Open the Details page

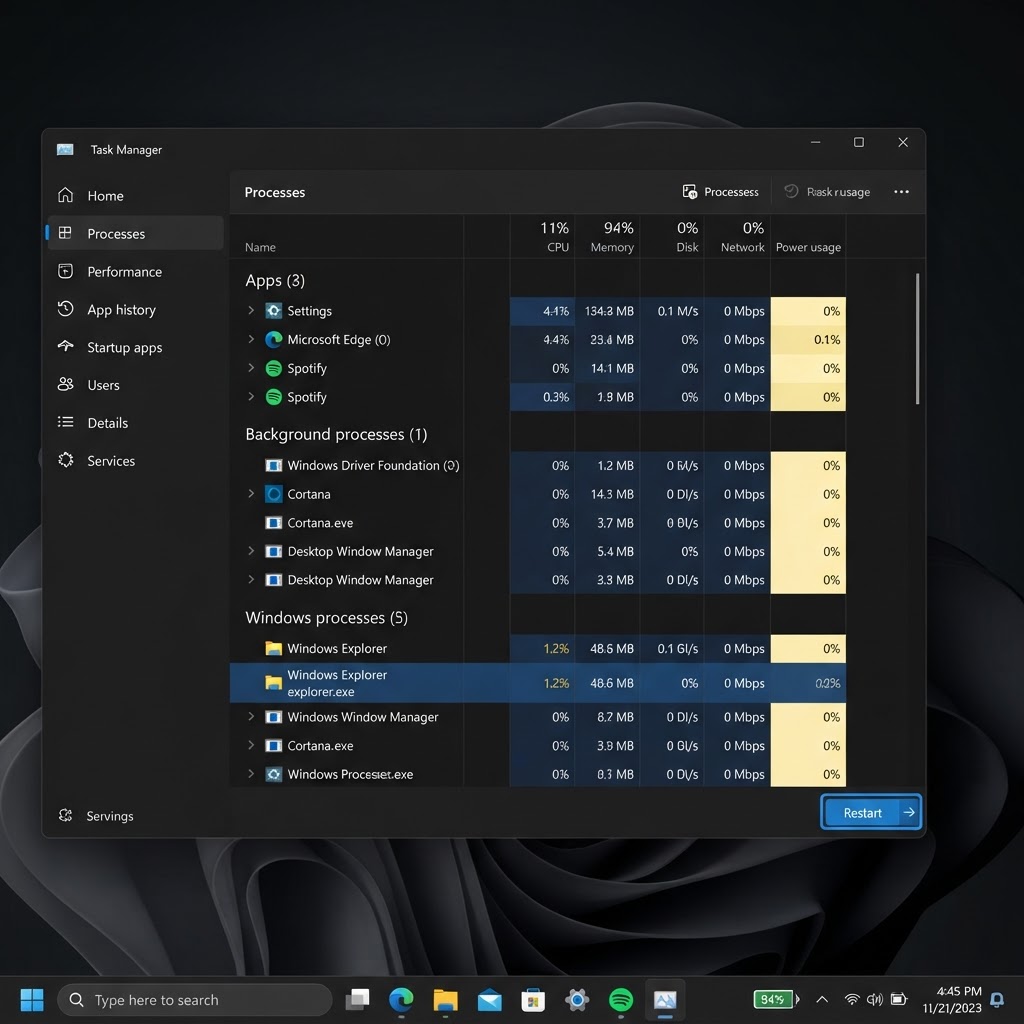click(x=136, y=423)
